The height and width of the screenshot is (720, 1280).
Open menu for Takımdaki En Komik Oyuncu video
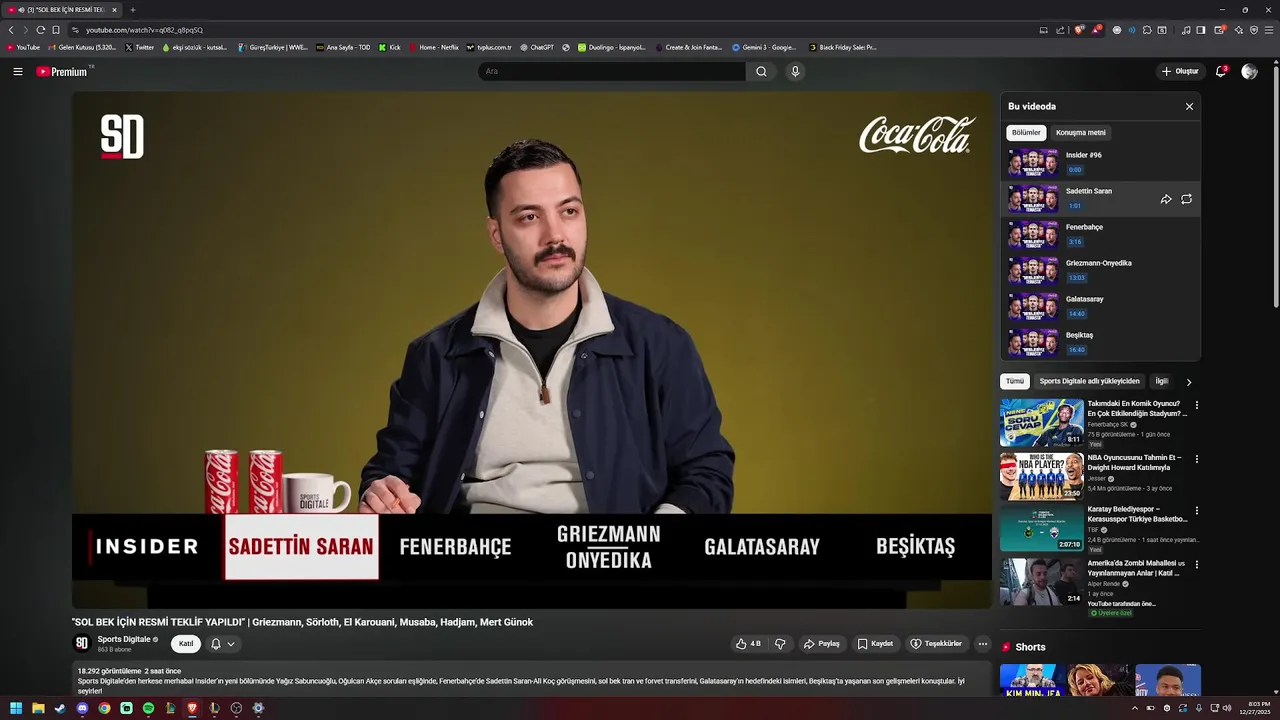coord(1196,405)
